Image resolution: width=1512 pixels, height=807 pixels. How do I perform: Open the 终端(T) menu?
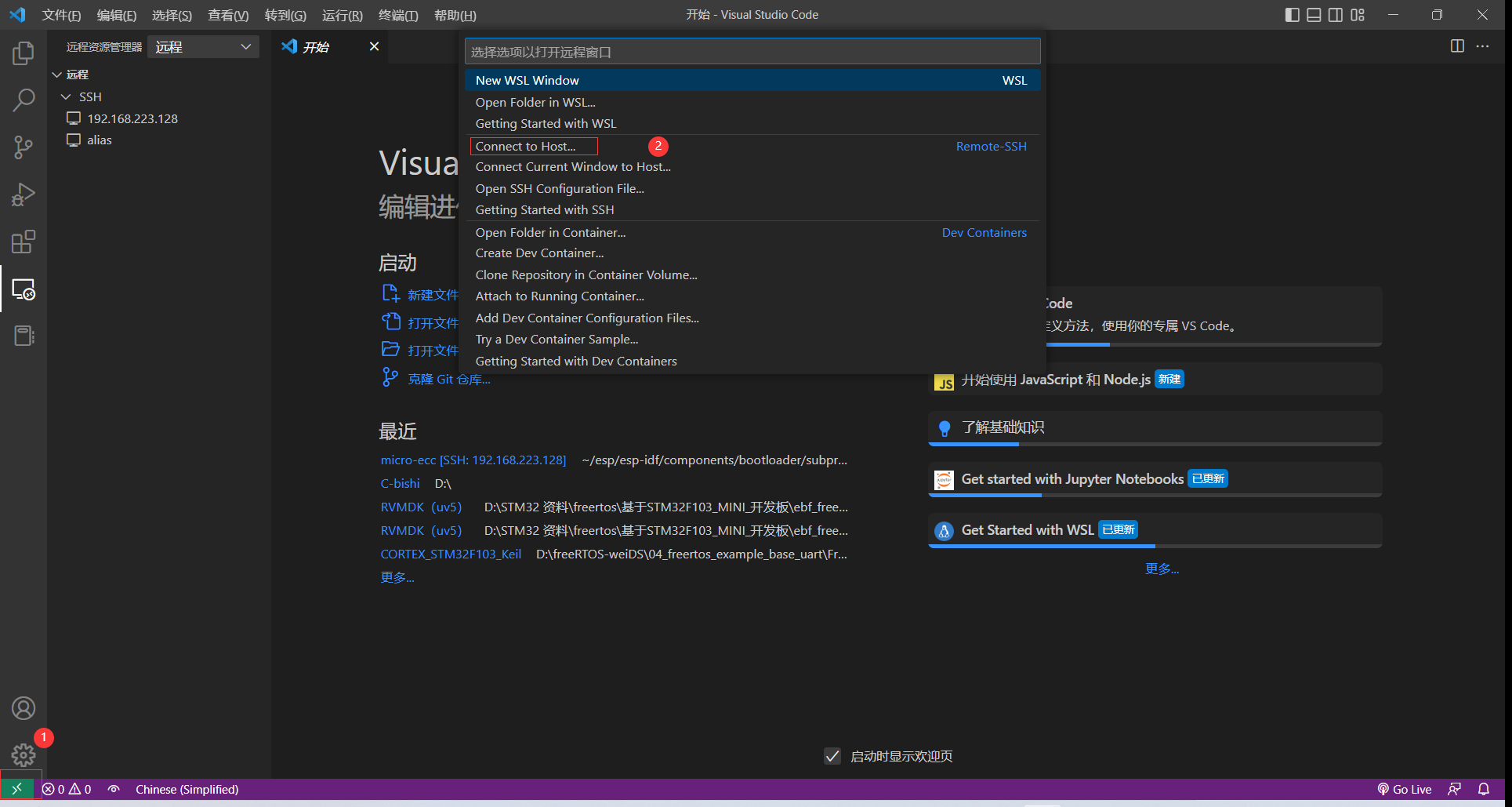pyautogui.click(x=398, y=15)
